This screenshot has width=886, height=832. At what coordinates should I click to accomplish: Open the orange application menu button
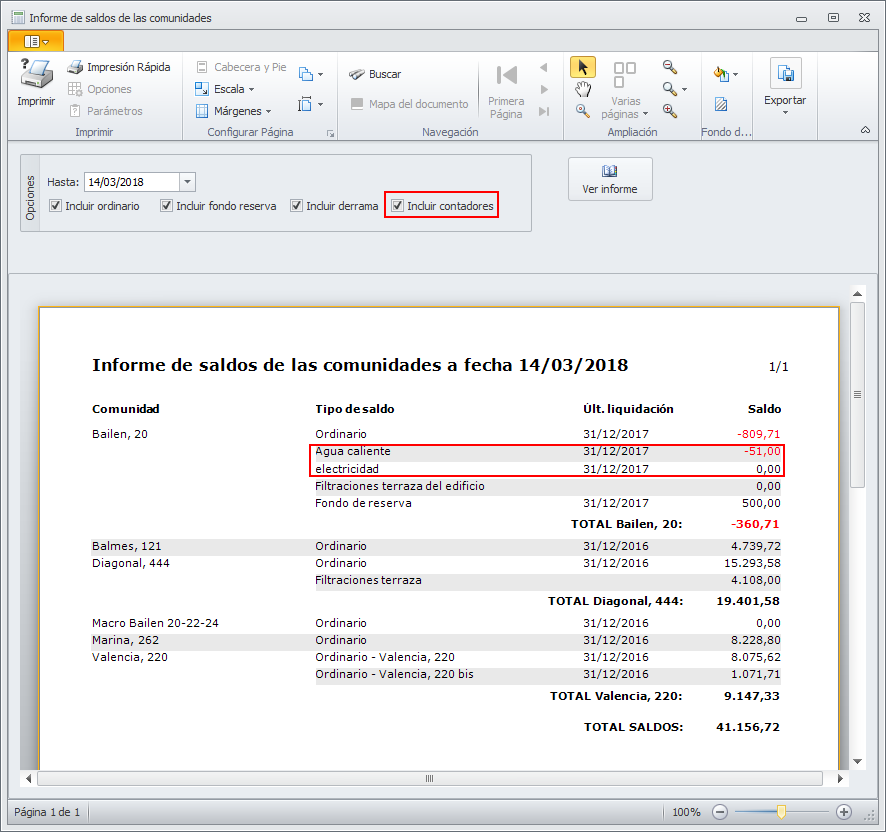[35, 41]
